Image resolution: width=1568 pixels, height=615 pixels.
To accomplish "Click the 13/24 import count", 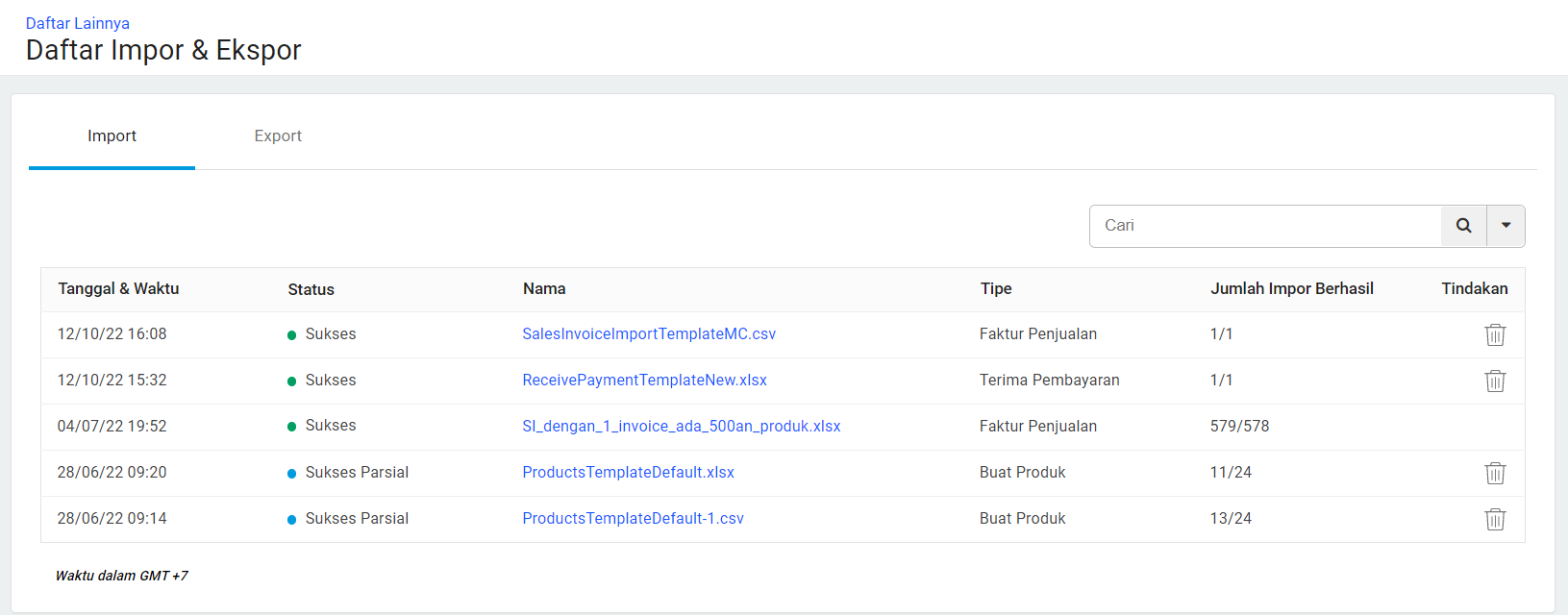I will tap(1231, 519).
